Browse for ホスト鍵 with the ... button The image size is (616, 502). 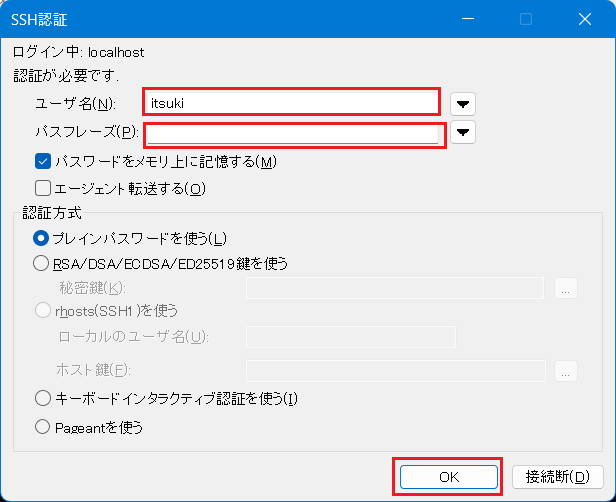[566, 371]
